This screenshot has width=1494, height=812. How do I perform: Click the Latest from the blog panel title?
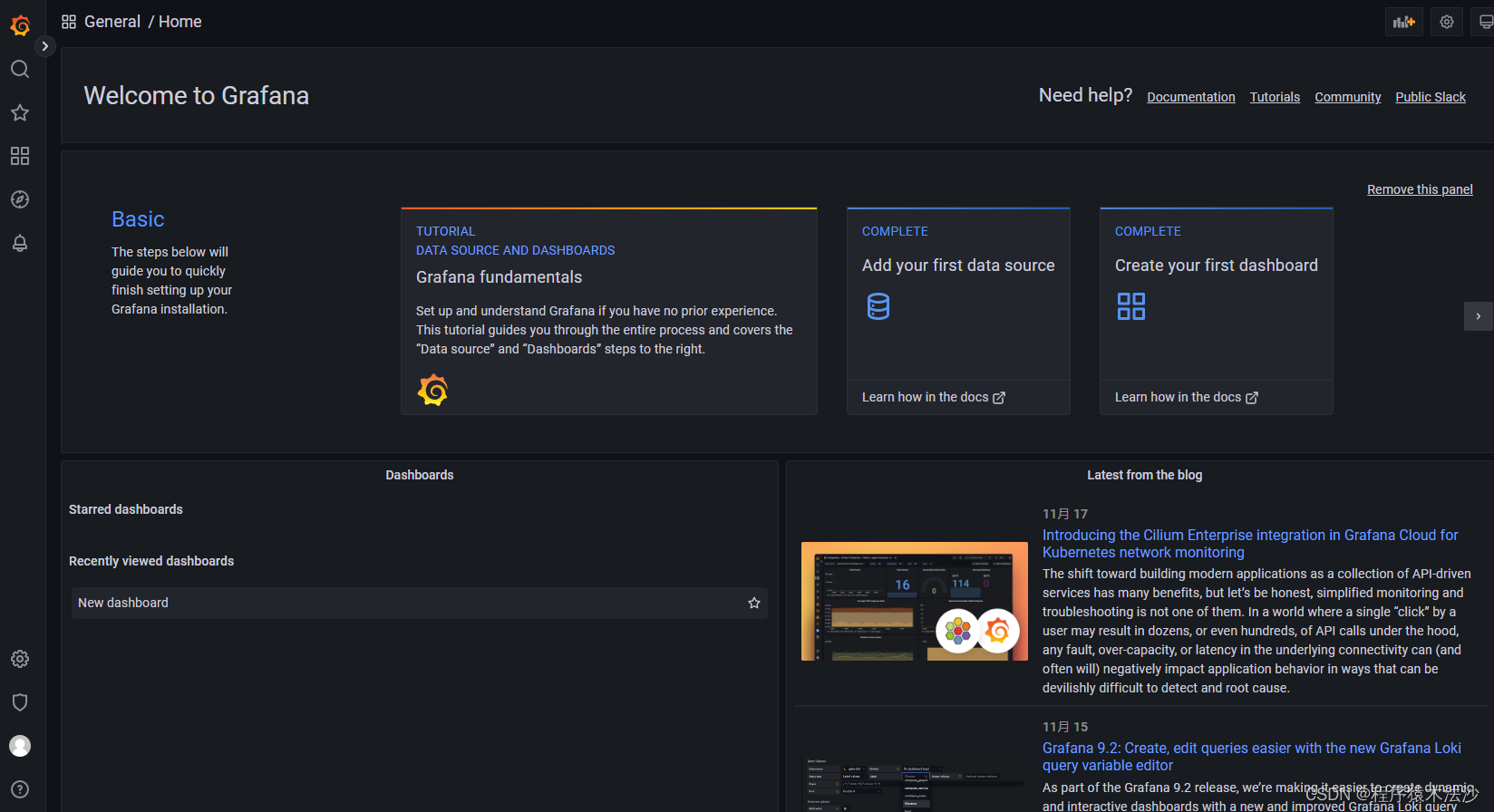tap(1145, 475)
